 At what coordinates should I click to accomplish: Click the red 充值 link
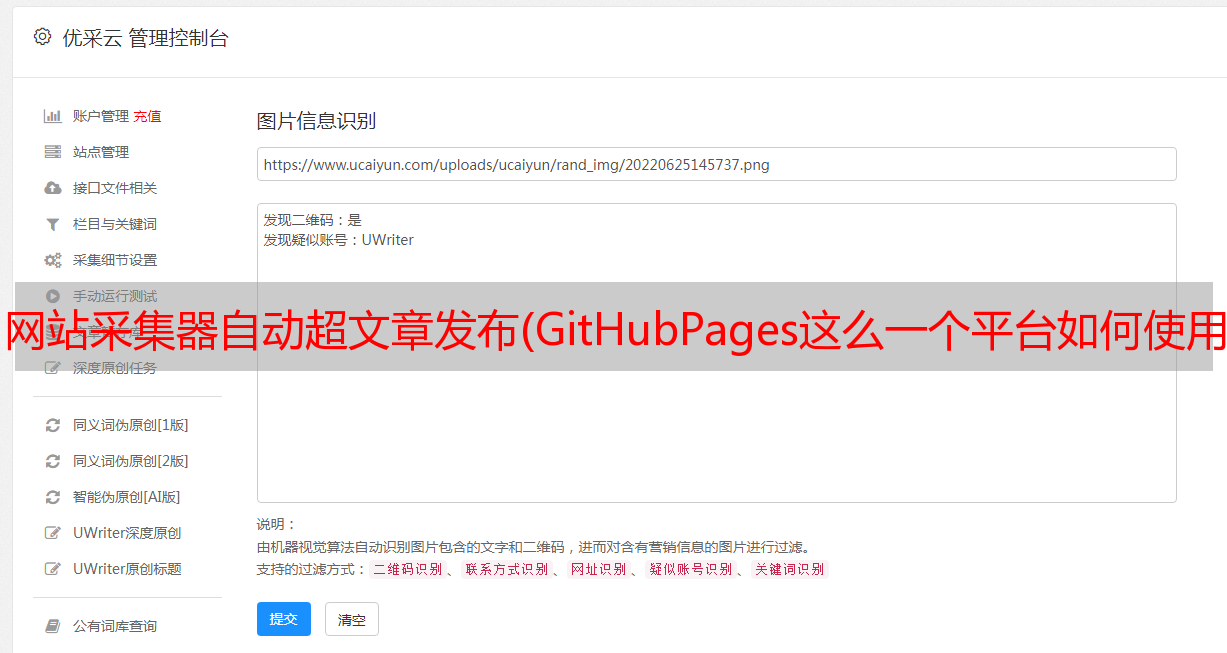pyautogui.click(x=147, y=116)
